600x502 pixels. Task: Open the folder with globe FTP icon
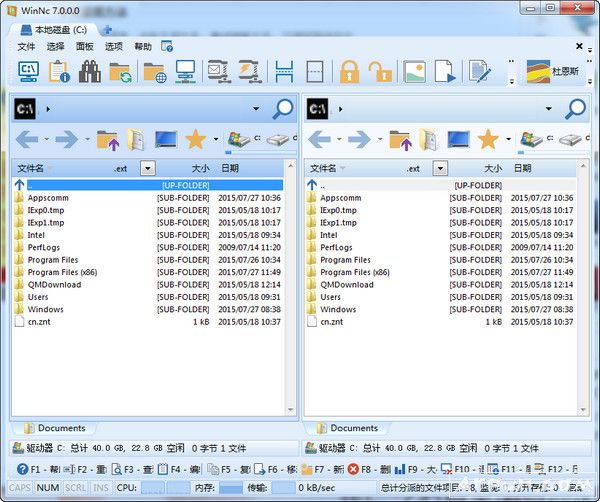coord(155,72)
